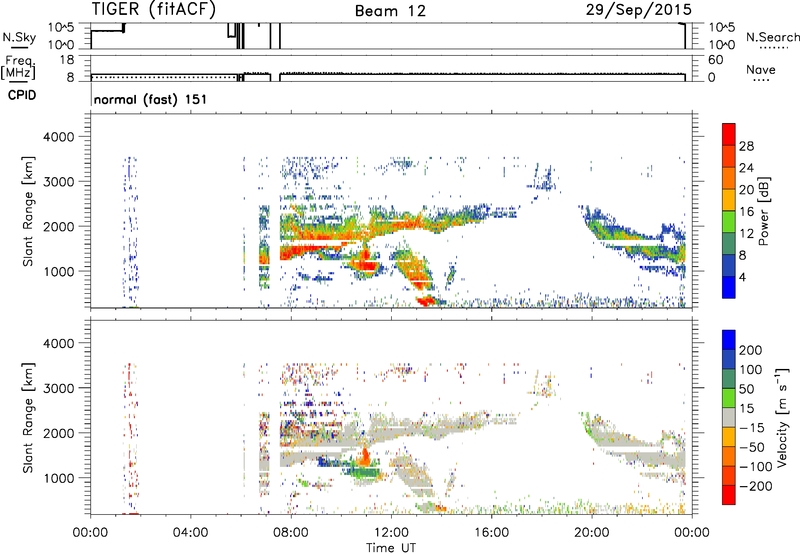
Task: Click the 'Time UT' axis title
Action: (391, 547)
